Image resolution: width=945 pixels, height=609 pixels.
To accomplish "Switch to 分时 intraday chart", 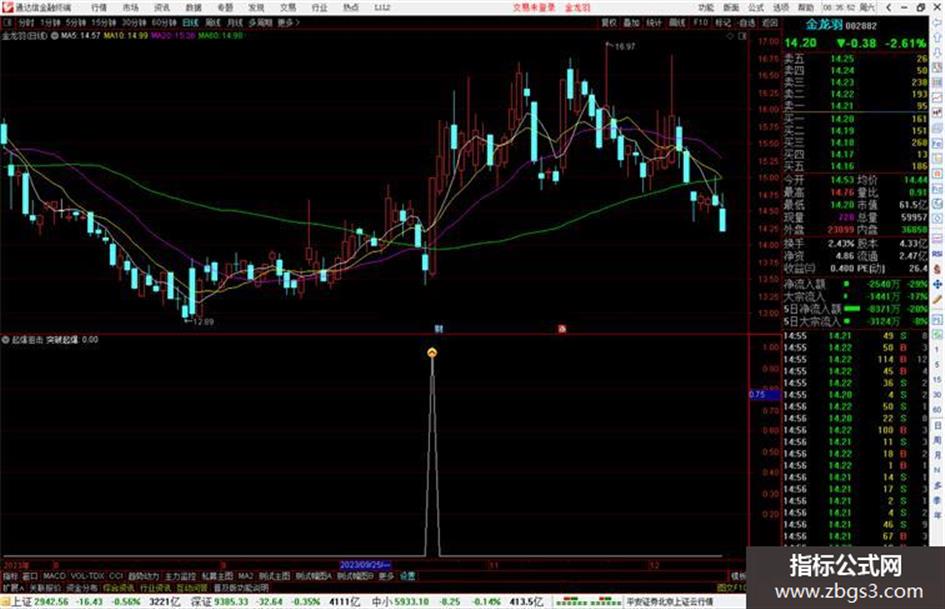I will [26, 22].
